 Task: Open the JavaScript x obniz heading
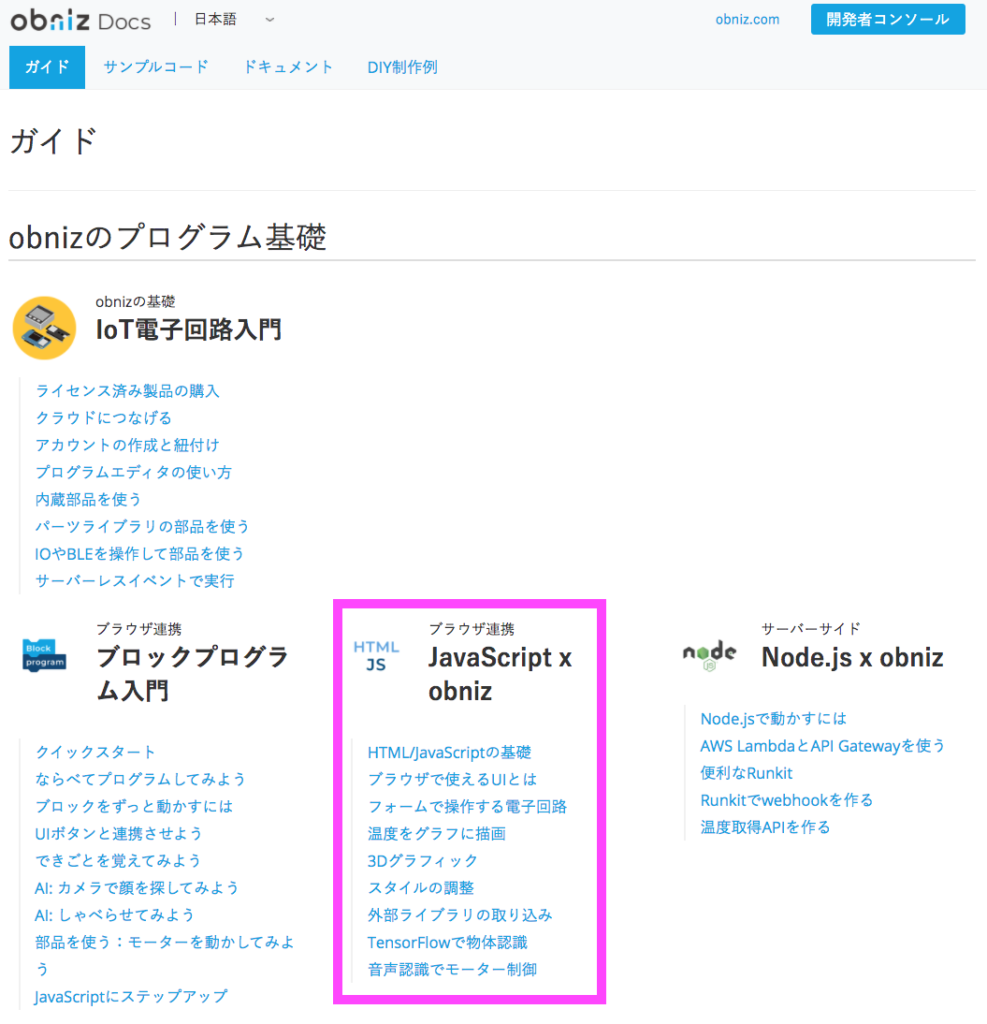500,674
